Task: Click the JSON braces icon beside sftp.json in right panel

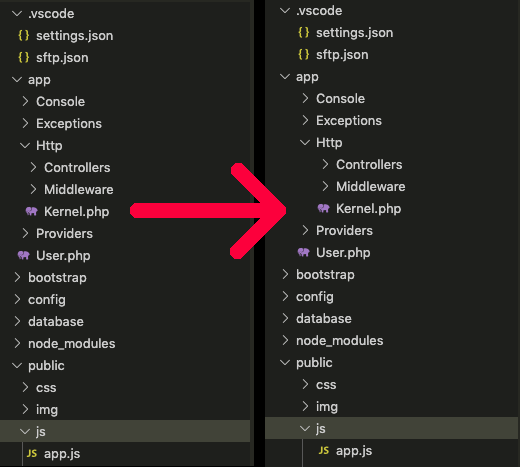Action: [x=304, y=54]
